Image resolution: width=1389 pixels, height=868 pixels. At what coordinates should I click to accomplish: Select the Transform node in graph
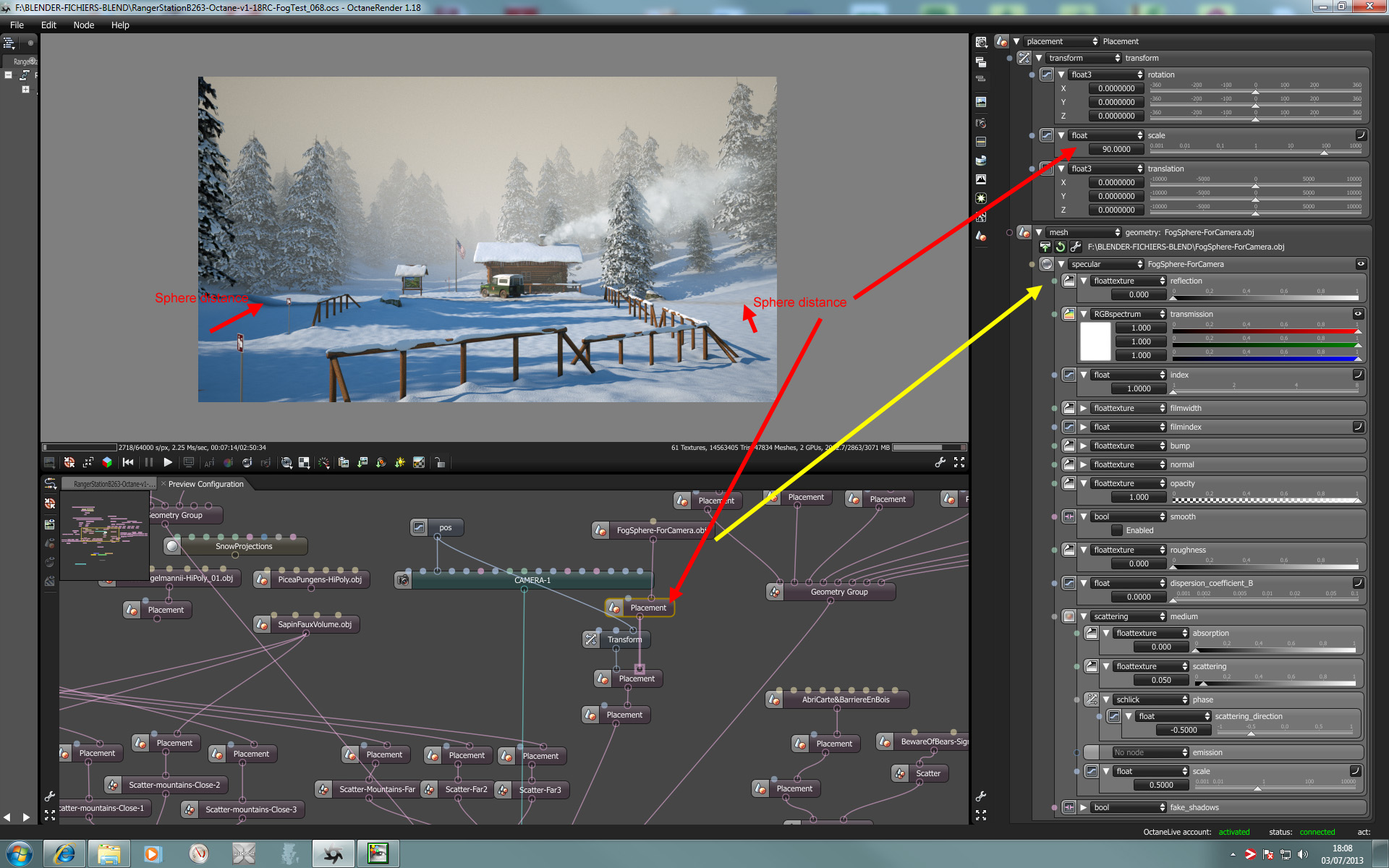616,639
